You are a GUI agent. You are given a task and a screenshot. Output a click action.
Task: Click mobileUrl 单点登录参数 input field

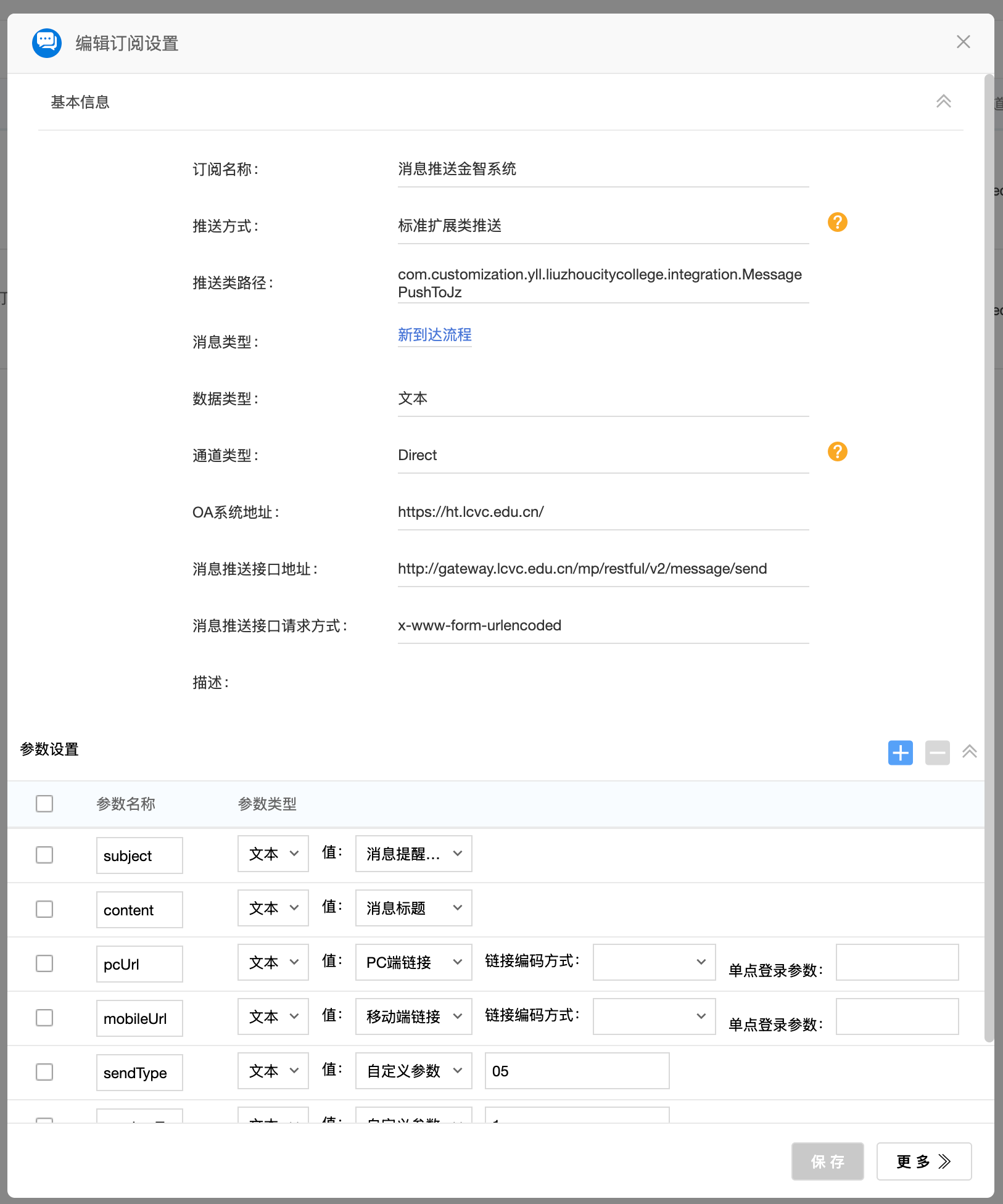coord(898,1016)
